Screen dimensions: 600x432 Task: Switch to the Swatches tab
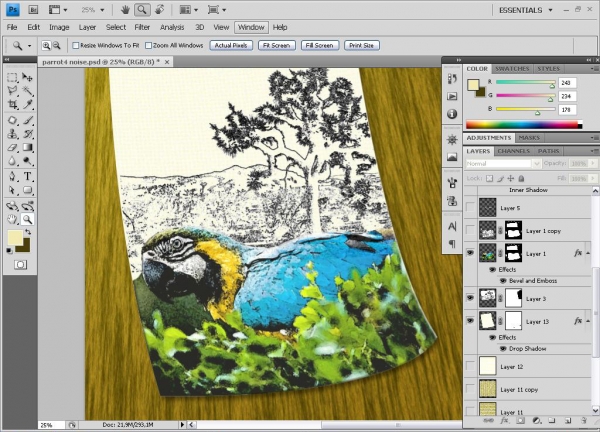[x=512, y=69]
